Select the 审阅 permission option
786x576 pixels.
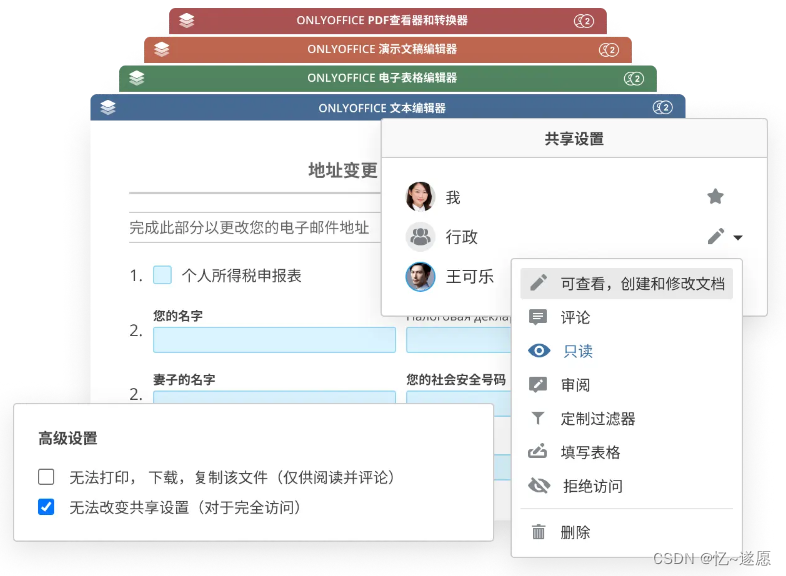pyautogui.click(x=627, y=385)
